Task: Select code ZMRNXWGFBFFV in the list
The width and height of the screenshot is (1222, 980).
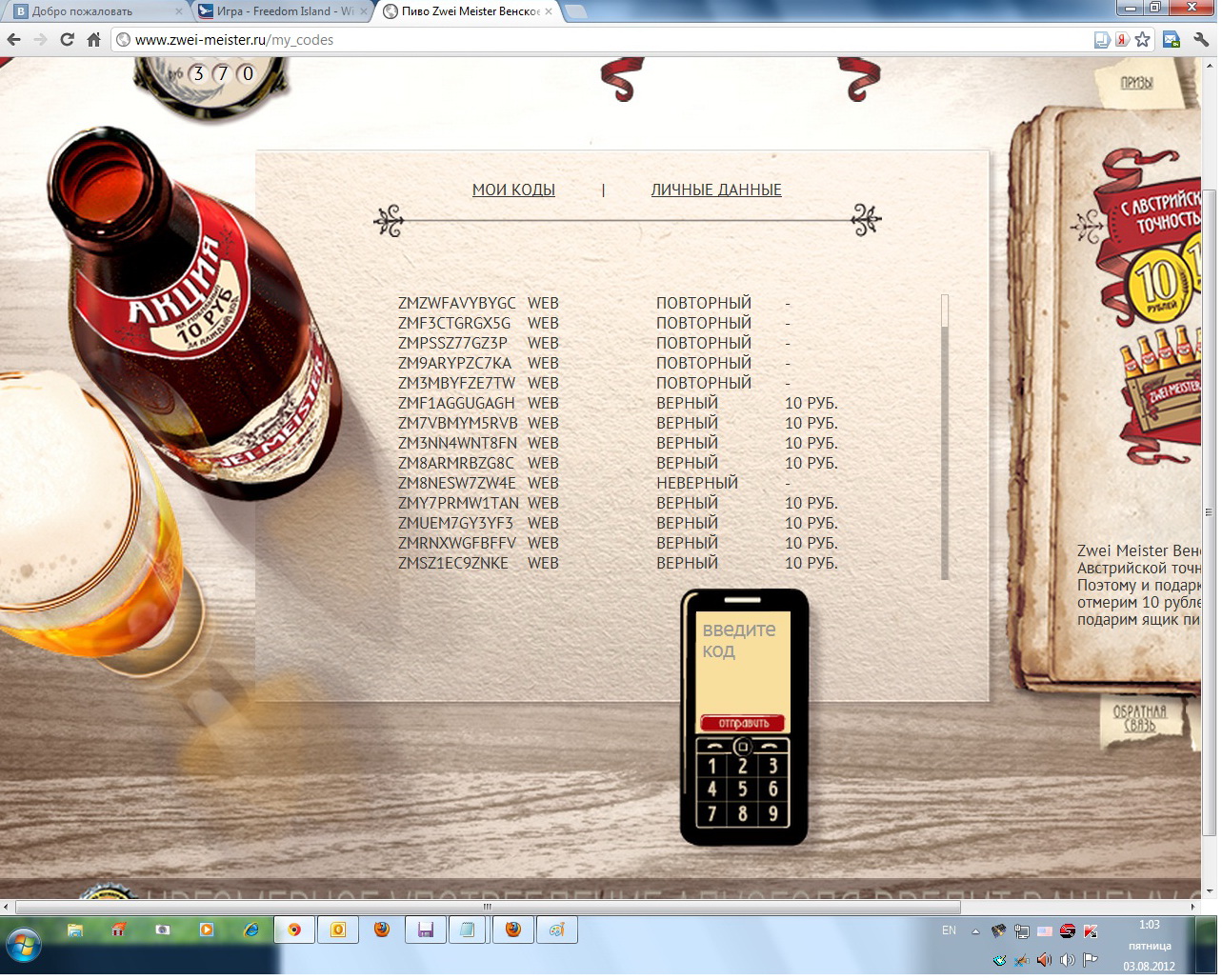Action: click(x=457, y=544)
